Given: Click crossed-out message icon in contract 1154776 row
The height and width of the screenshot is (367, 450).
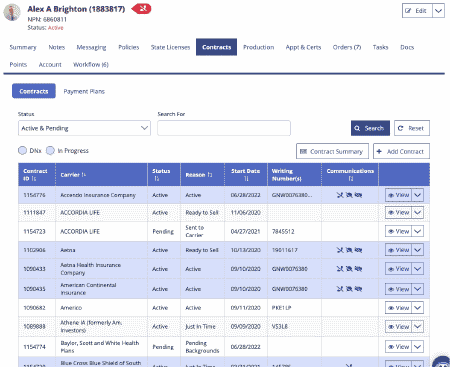Looking at the screenshot, I should (x=358, y=195).
